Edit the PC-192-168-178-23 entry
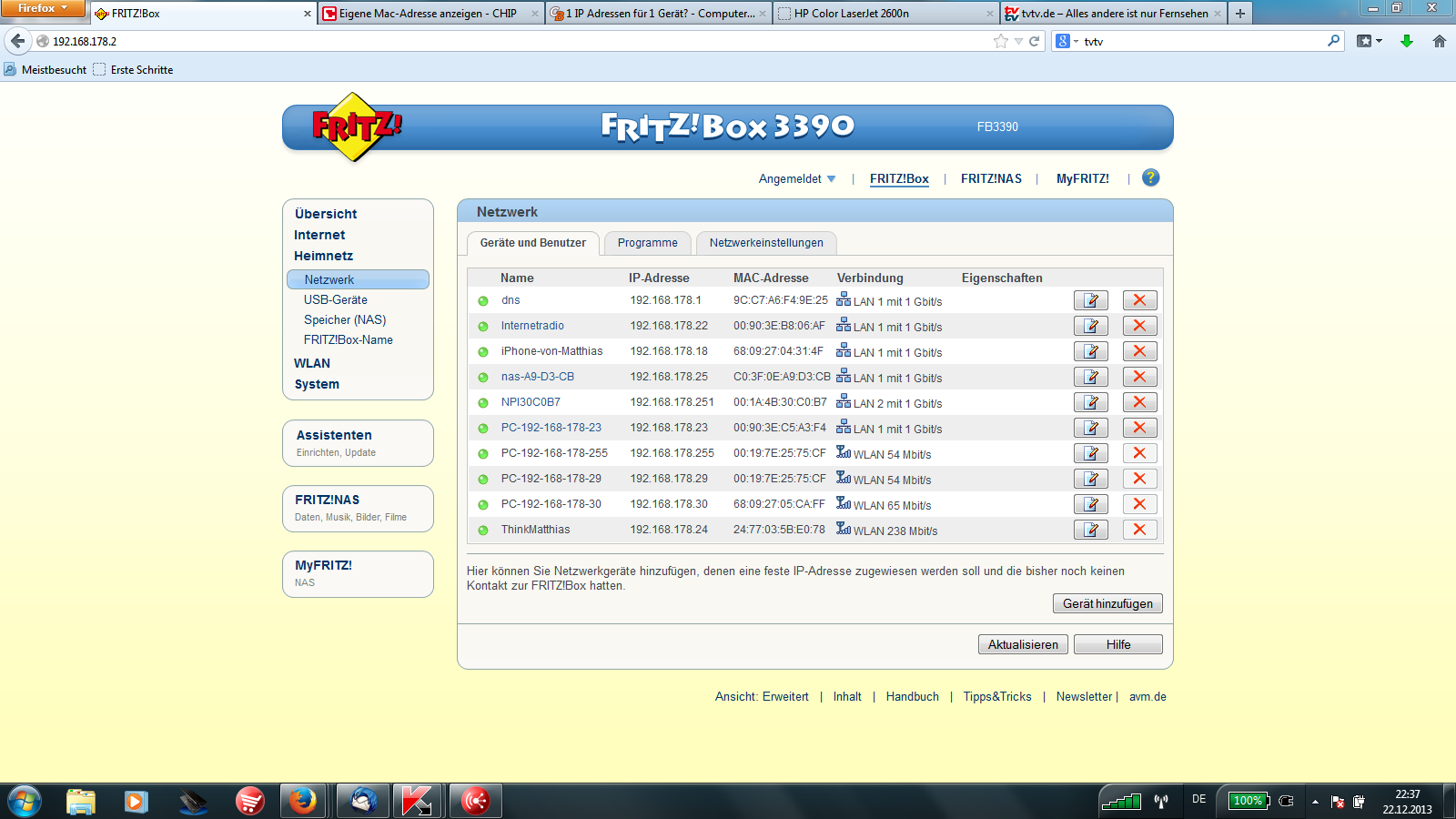 coord(1090,428)
